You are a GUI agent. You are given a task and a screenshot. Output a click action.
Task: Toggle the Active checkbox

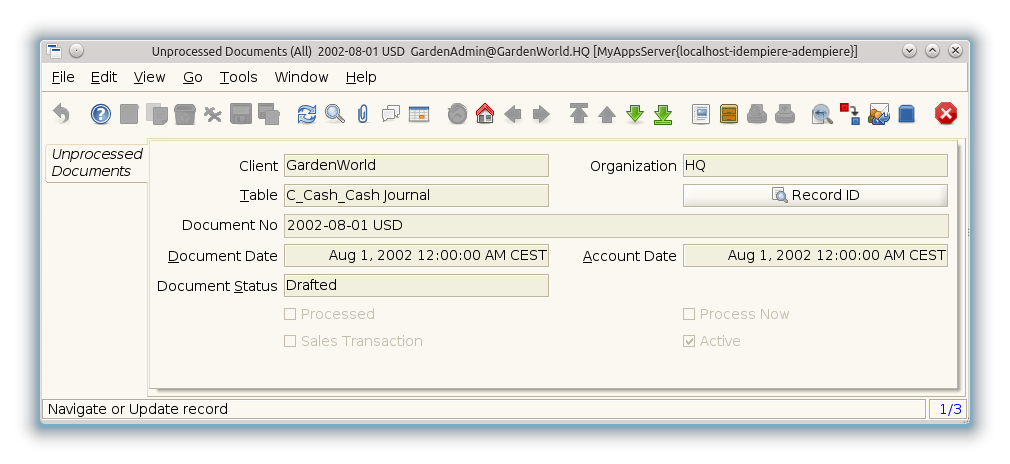pos(689,341)
